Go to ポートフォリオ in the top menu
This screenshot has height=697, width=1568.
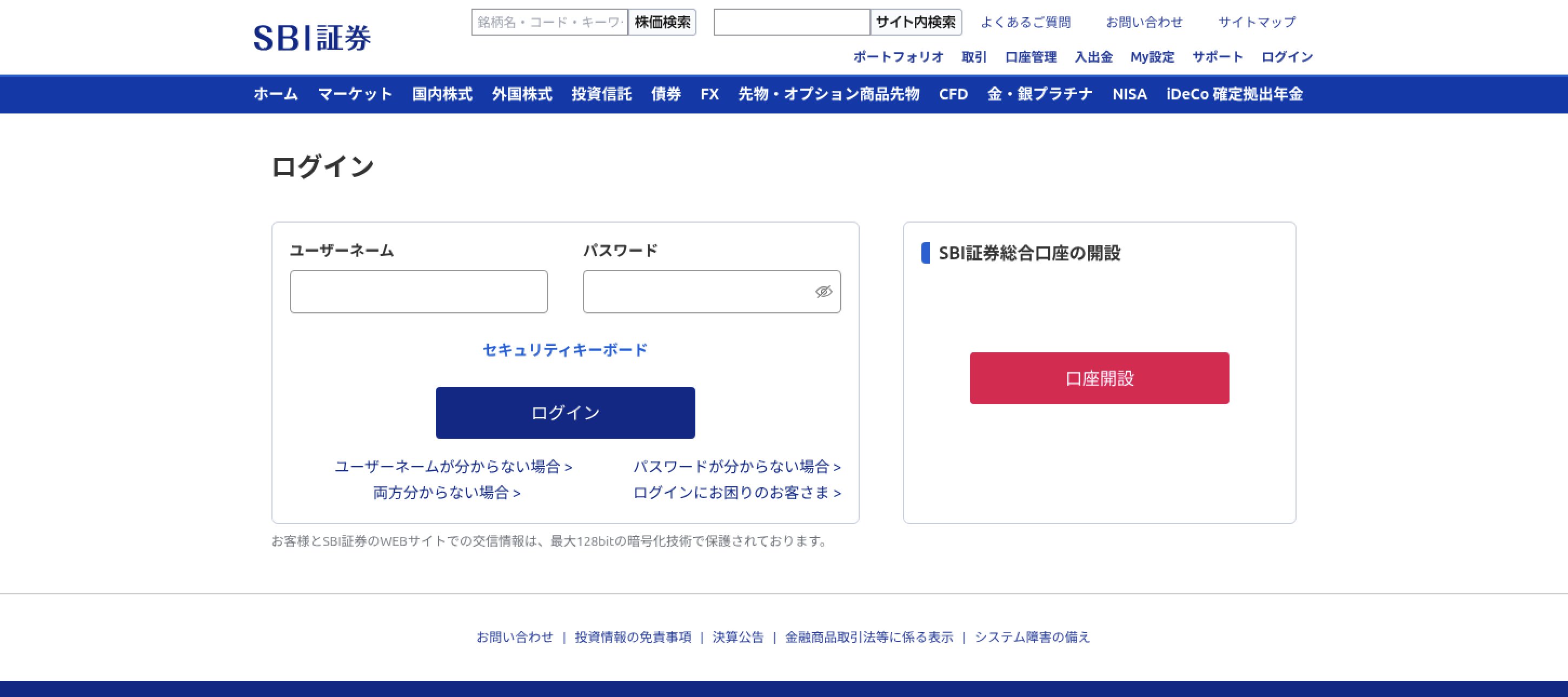898,57
